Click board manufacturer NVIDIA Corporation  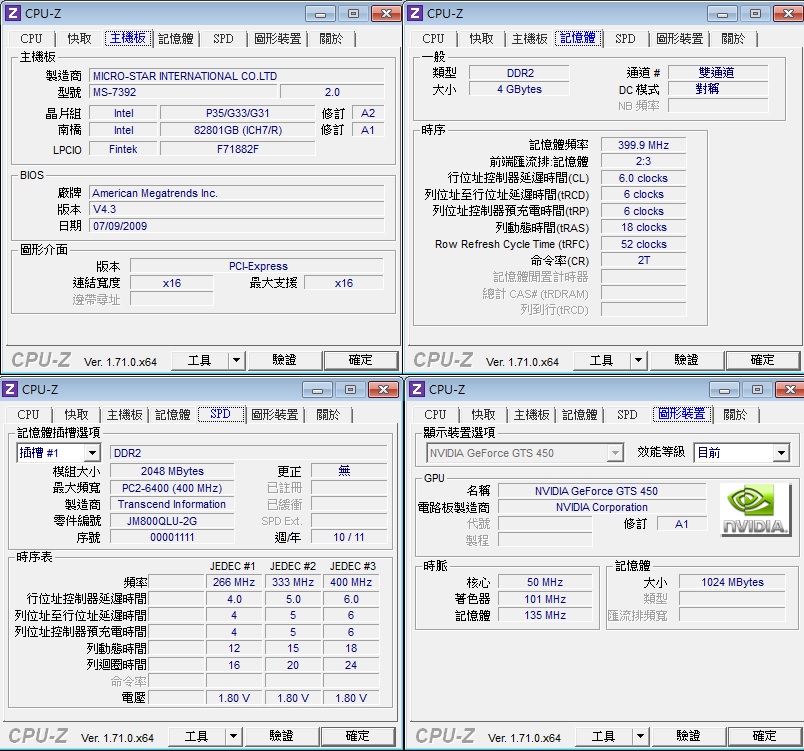tap(602, 508)
